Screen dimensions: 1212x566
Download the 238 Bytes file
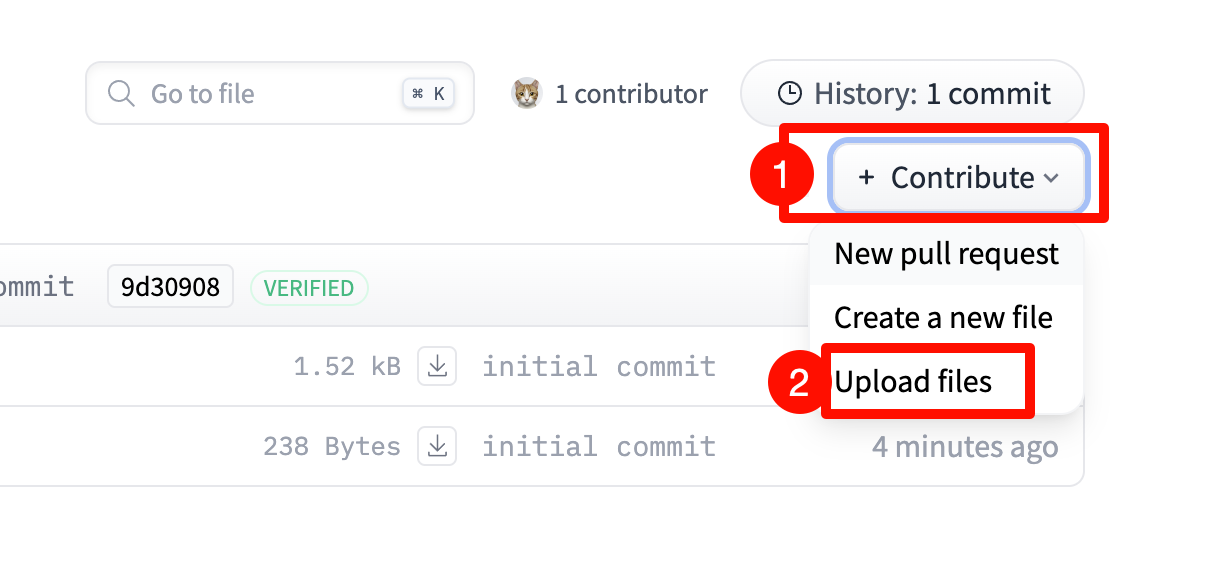(437, 446)
